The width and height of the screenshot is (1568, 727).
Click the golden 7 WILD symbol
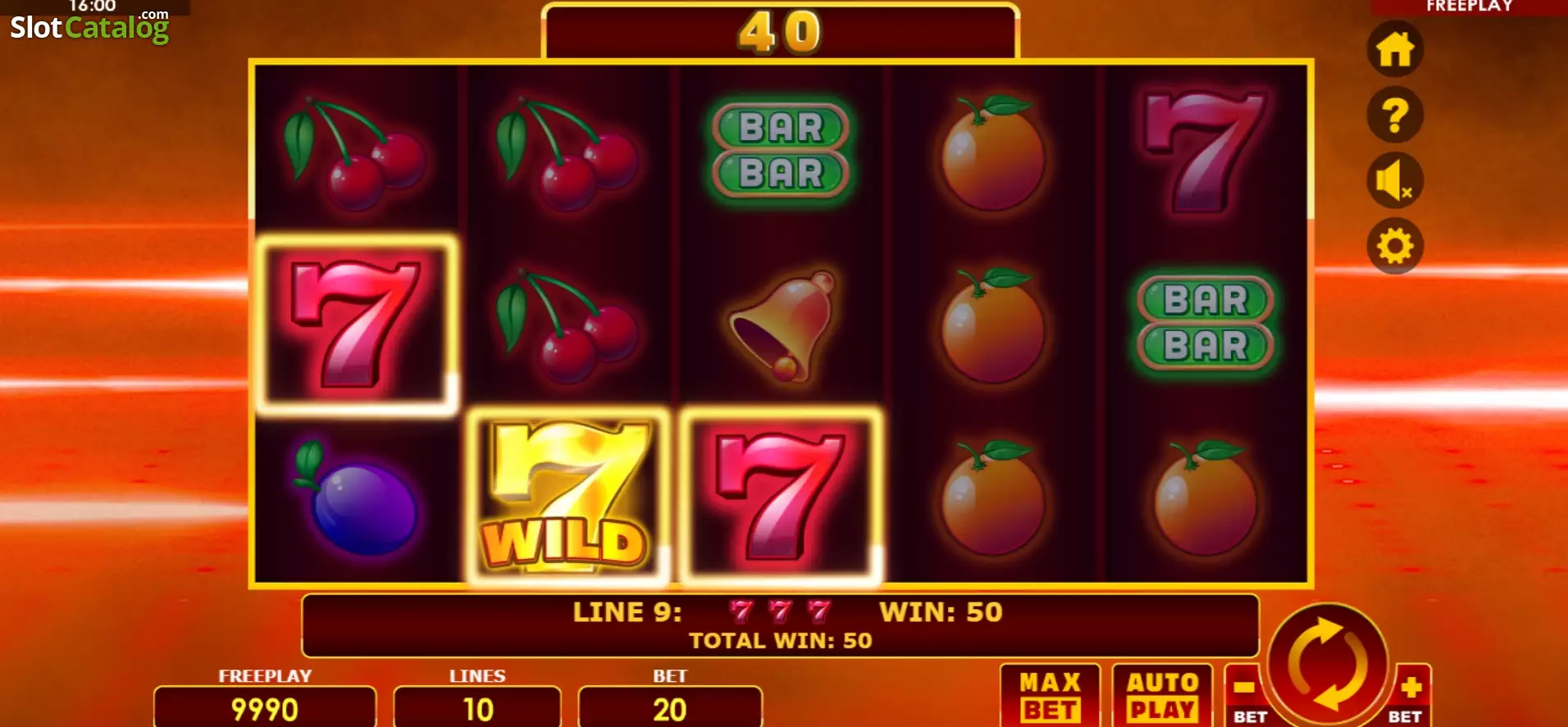[x=567, y=498]
